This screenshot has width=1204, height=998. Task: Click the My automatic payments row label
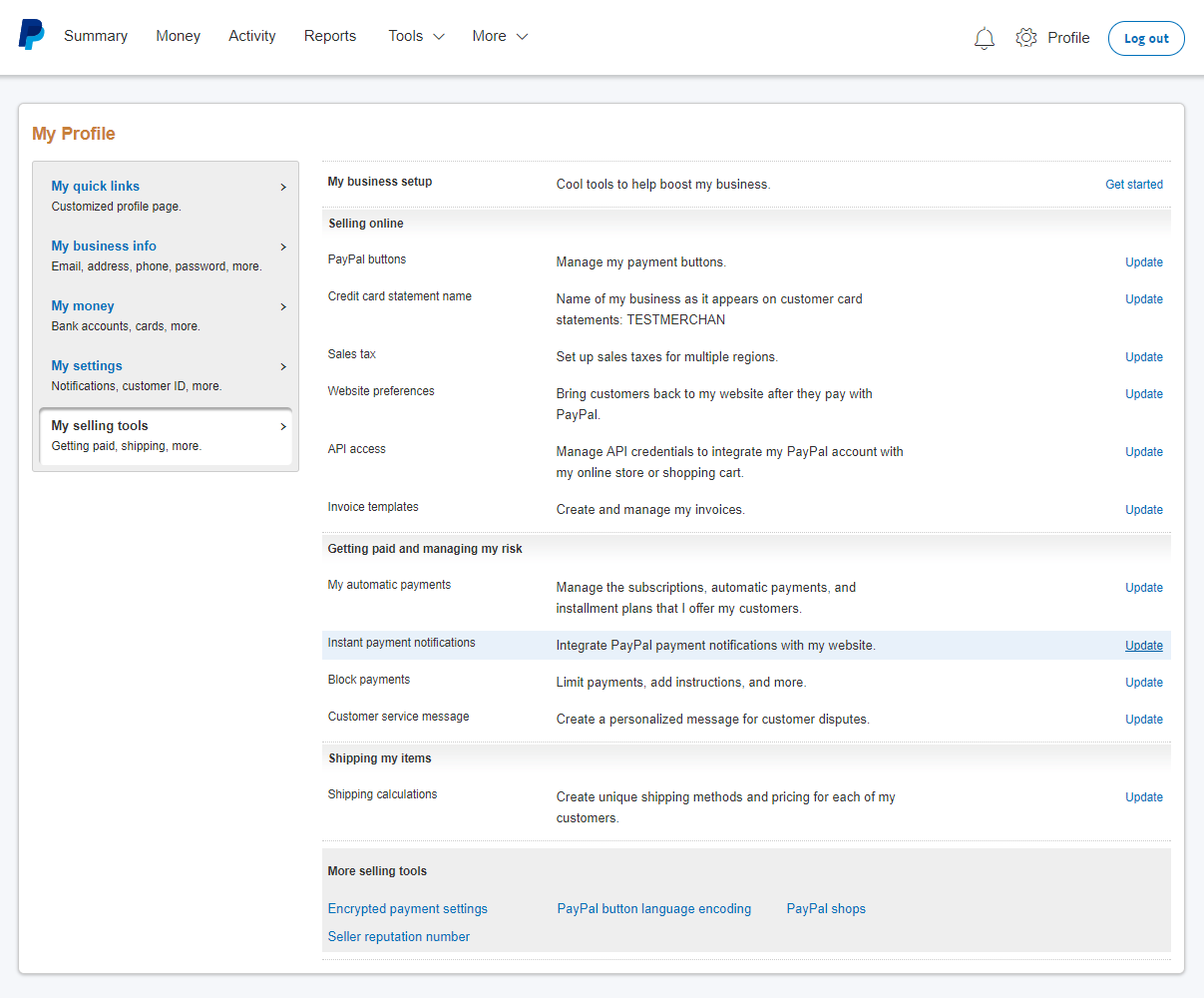tap(389, 585)
